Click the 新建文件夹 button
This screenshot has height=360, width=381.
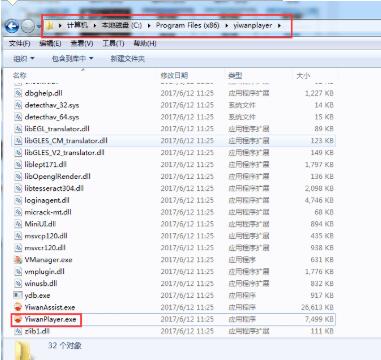pos(127,59)
